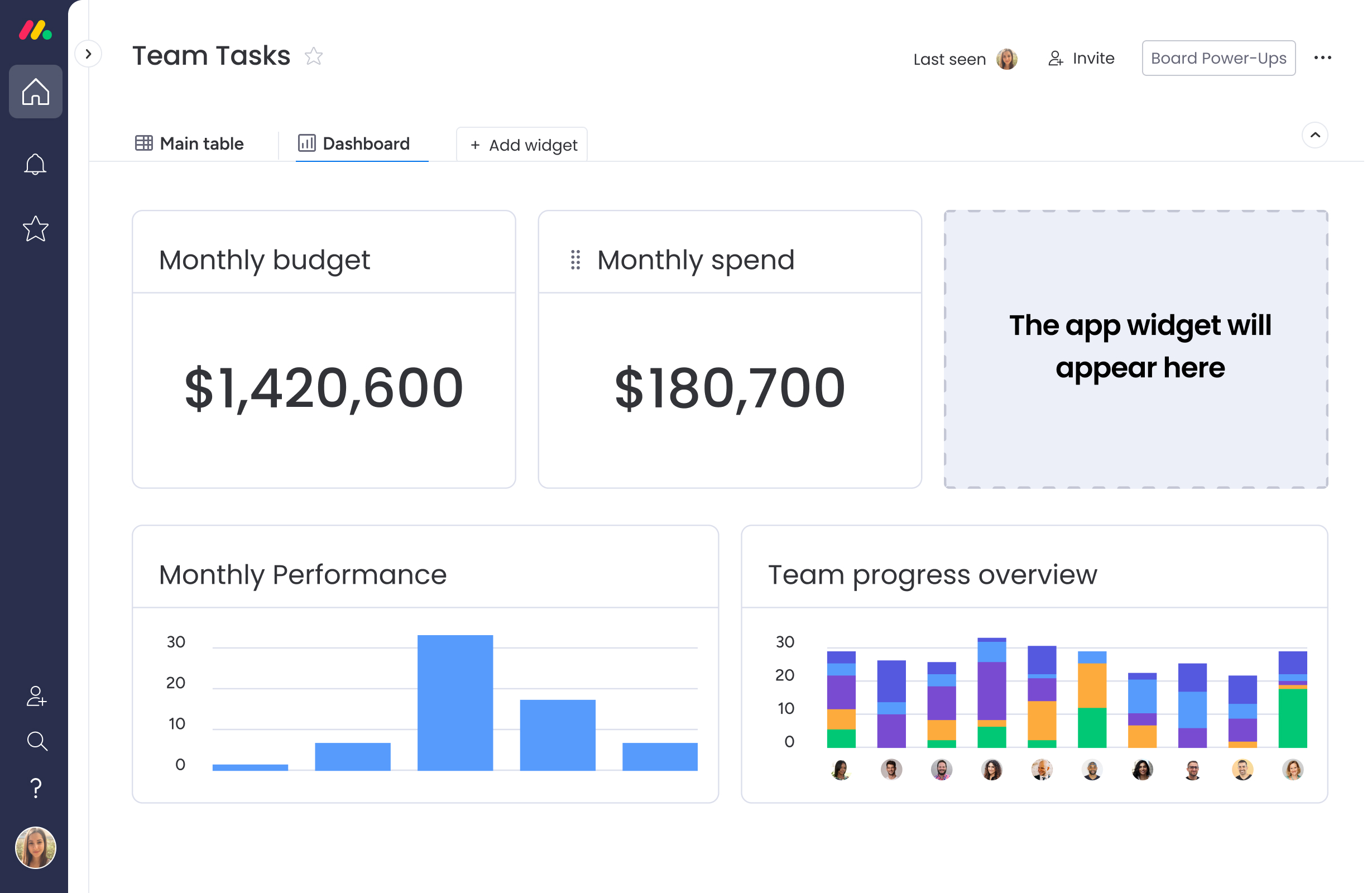Viewport: 1372px width, 893px height.
Task: Open the search magnifier icon
Action: (x=36, y=741)
